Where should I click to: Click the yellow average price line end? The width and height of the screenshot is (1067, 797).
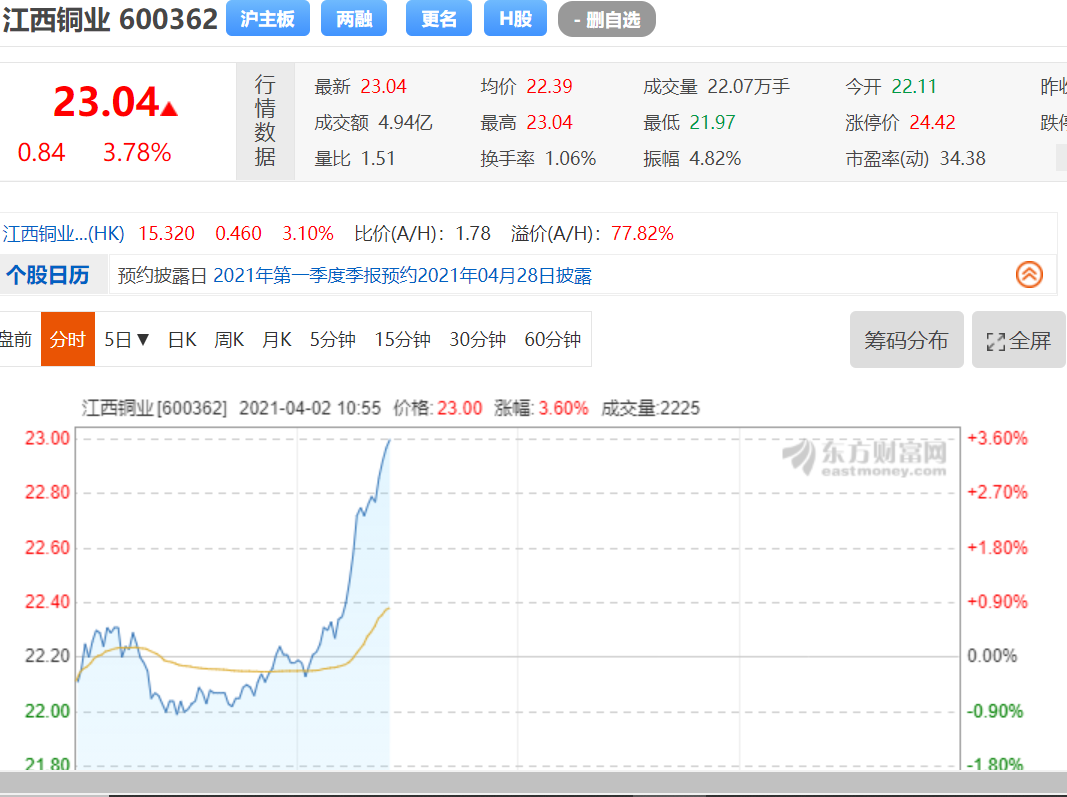tap(389, 608)
